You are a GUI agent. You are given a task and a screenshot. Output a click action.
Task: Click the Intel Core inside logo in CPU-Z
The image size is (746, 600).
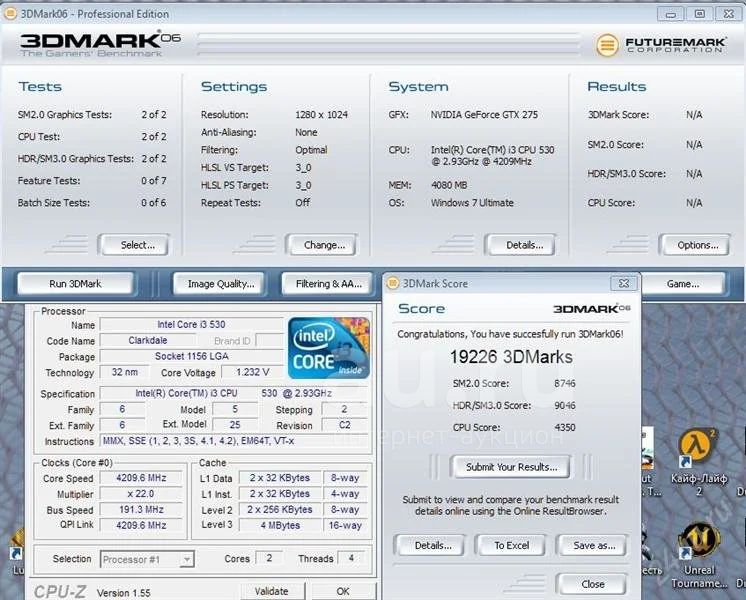coord(329,348)
